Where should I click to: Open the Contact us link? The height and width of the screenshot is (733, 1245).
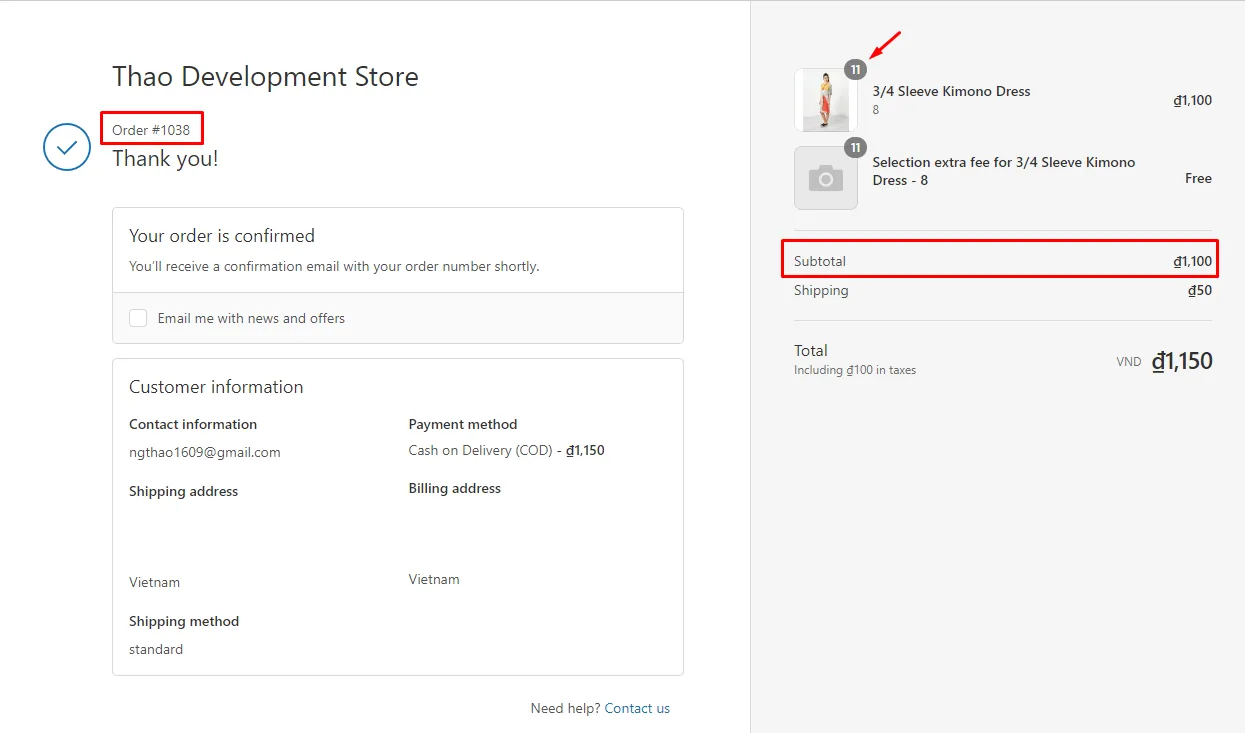point(637,708)
